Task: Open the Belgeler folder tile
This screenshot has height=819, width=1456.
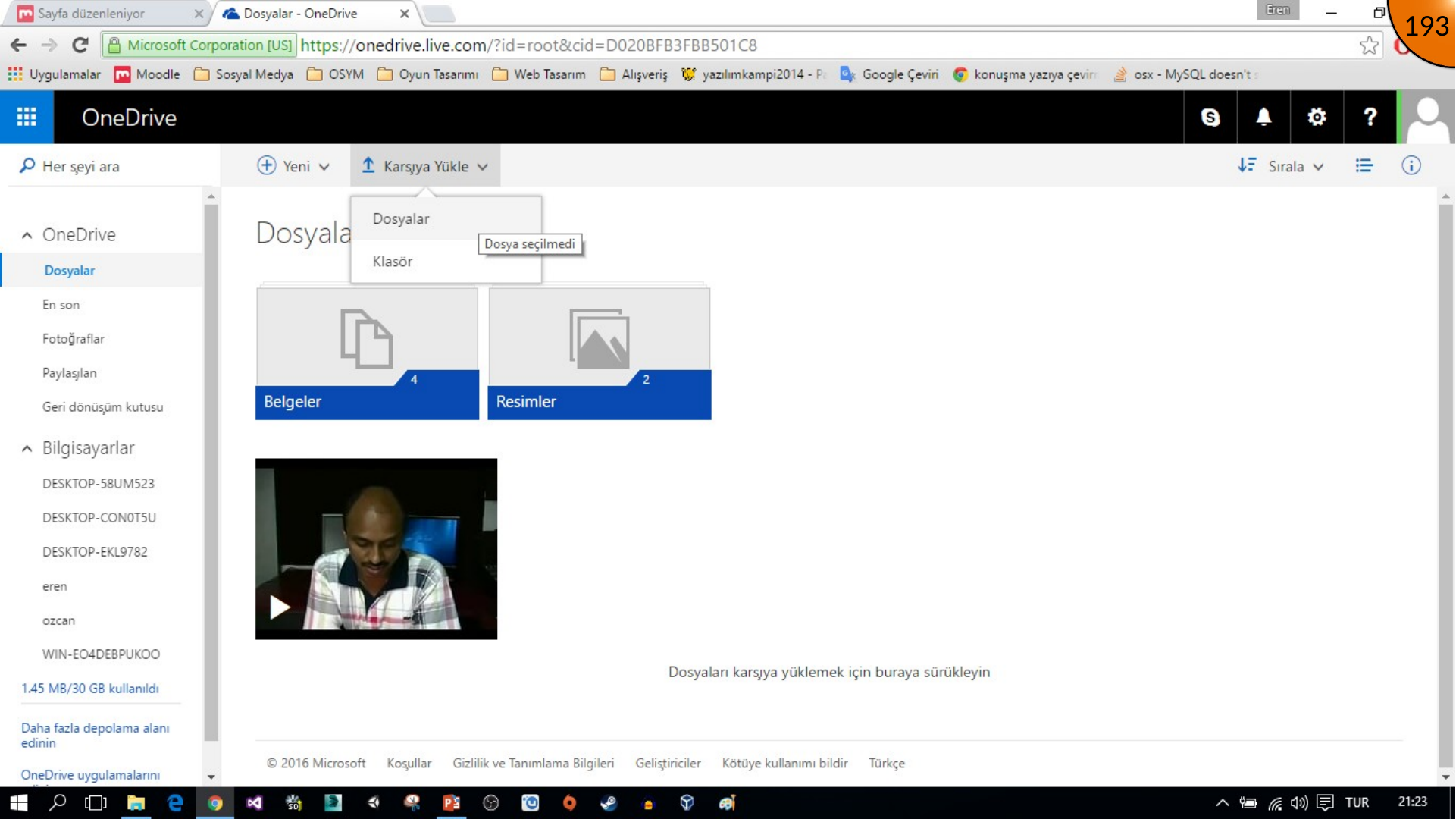Action: (367, 353)
